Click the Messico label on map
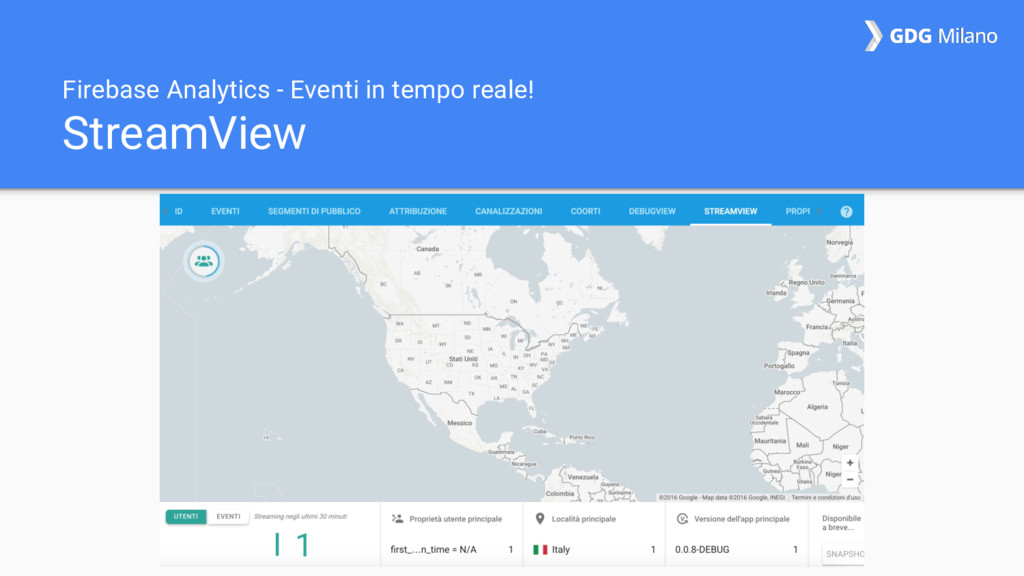This screenshot has width=1024, height=576. coord(459,423)
